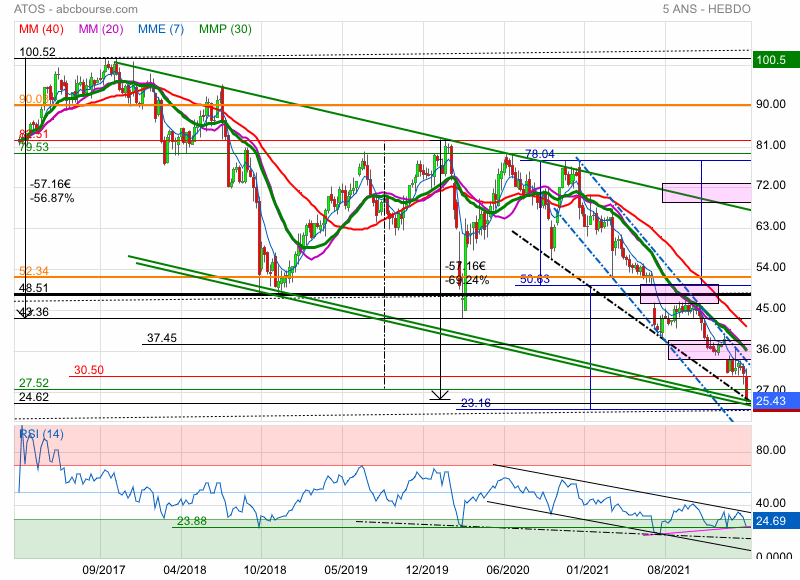Select the purple "MM (20)" legend entry

click(101, 29)
